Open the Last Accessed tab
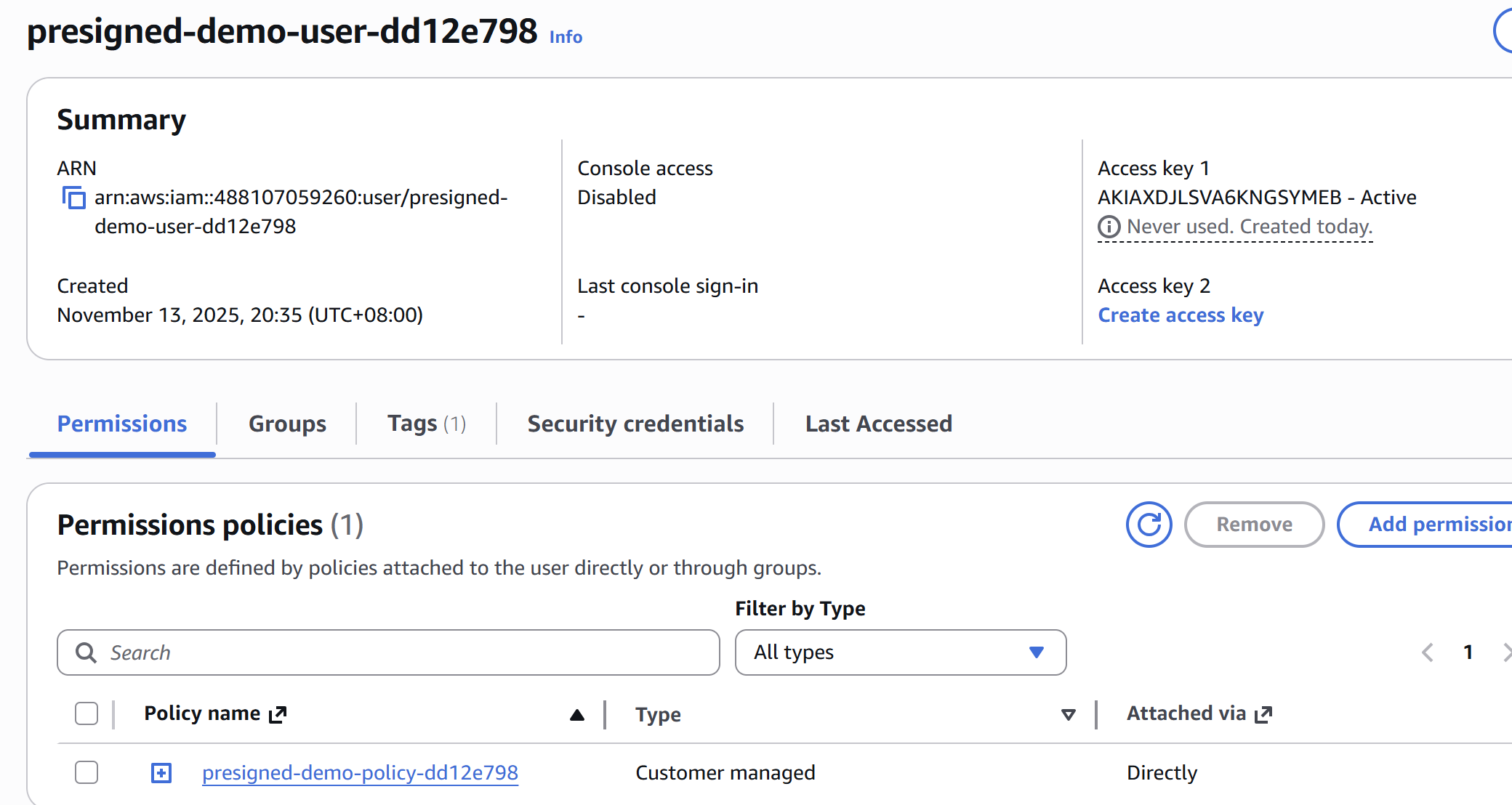The width and height of the screenshot is (1512, 805). pos(878,424)
